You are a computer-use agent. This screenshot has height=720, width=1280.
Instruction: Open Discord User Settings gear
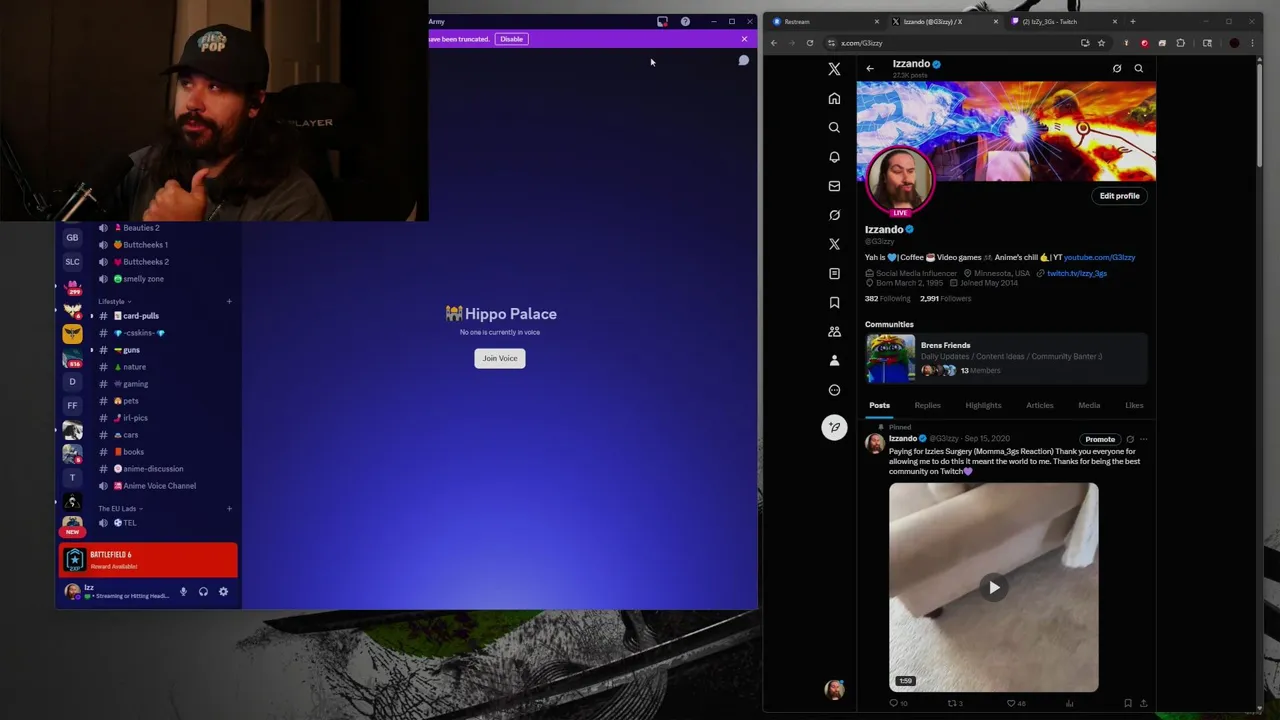tap(223, 592)
